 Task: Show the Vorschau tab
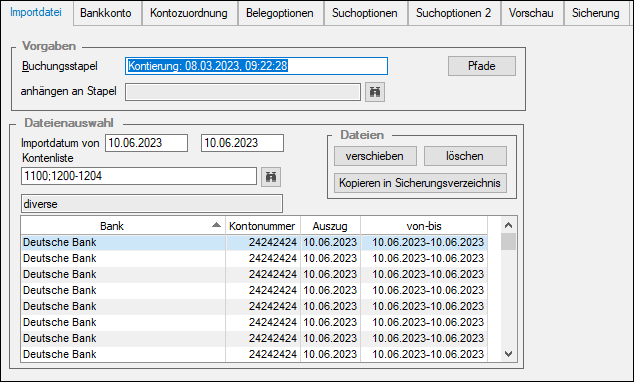pyautogui.click(x=531, y=13)
